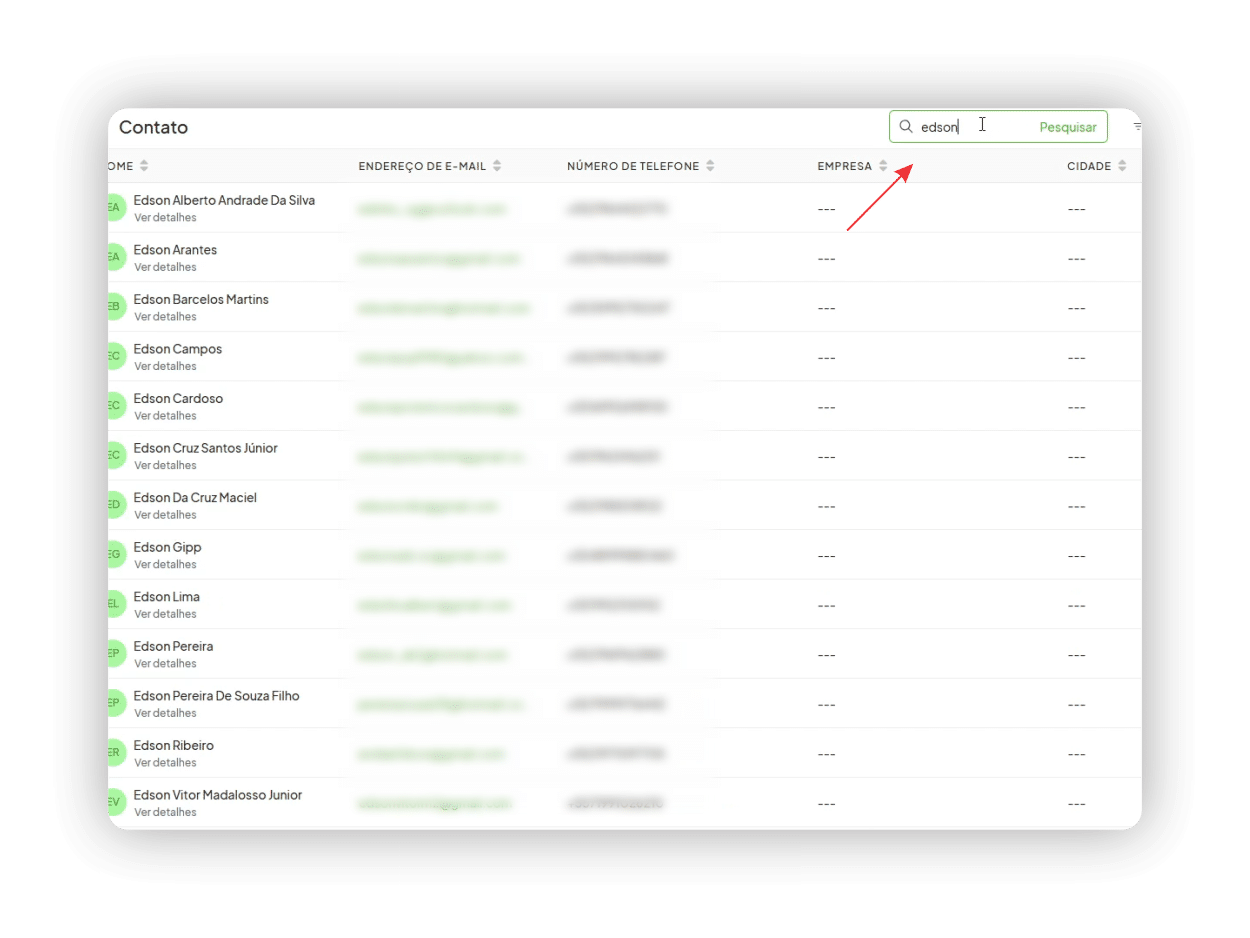Select the name 'Edson Cardoso'

[x=178, y=398]
